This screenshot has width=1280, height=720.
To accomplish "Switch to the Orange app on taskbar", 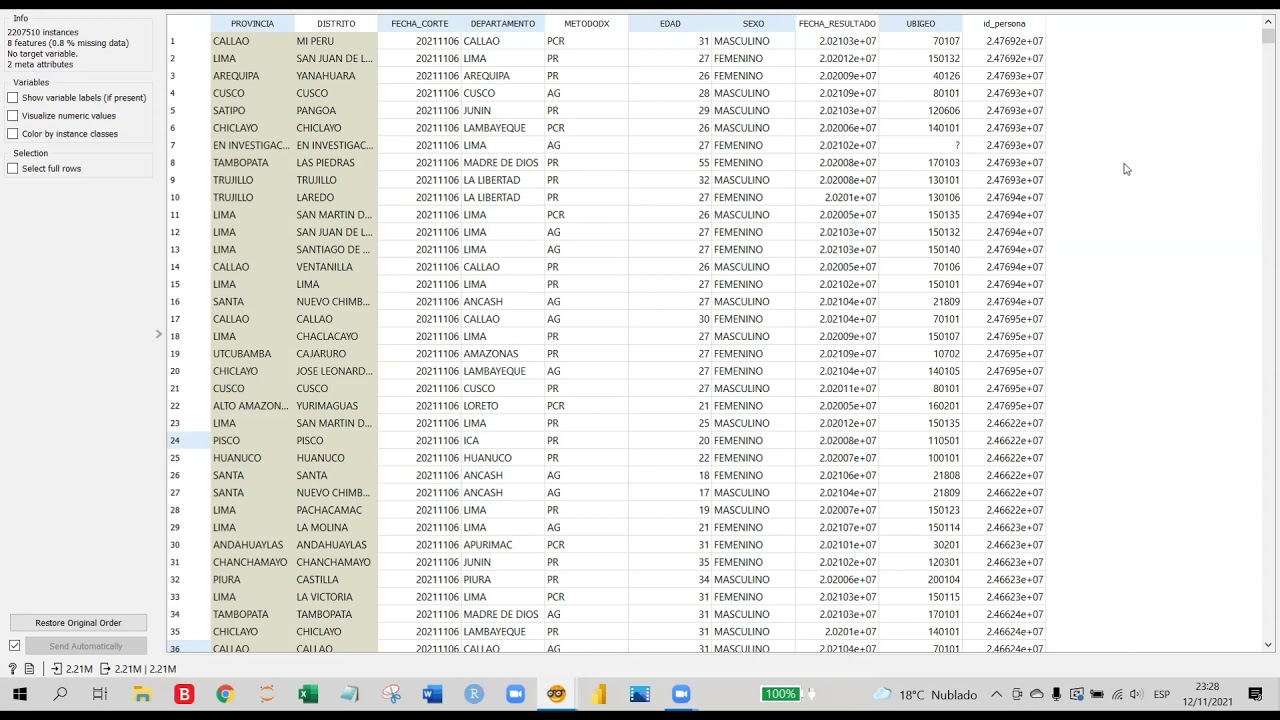I will click(x=557, y=694).
